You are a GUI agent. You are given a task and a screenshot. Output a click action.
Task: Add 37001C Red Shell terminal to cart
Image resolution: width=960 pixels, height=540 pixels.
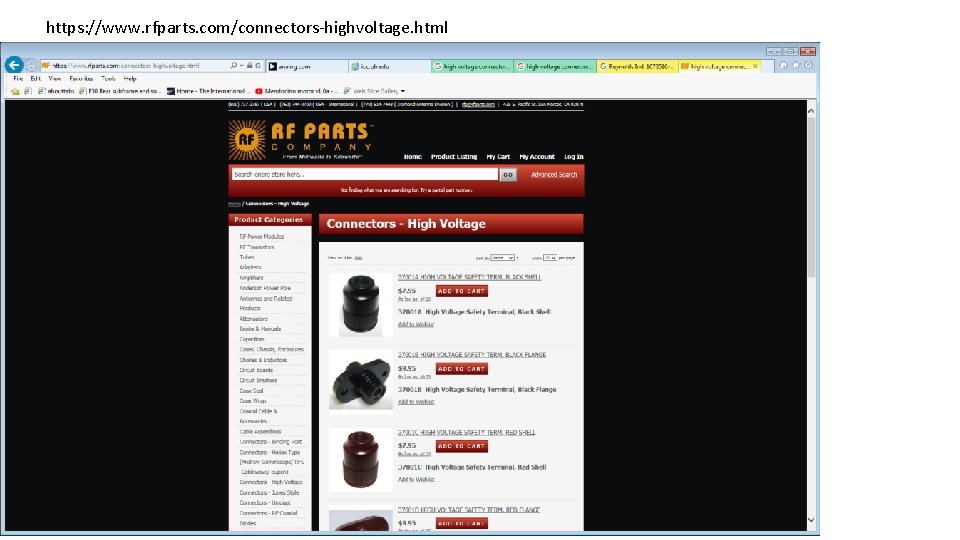pos(462,446)
